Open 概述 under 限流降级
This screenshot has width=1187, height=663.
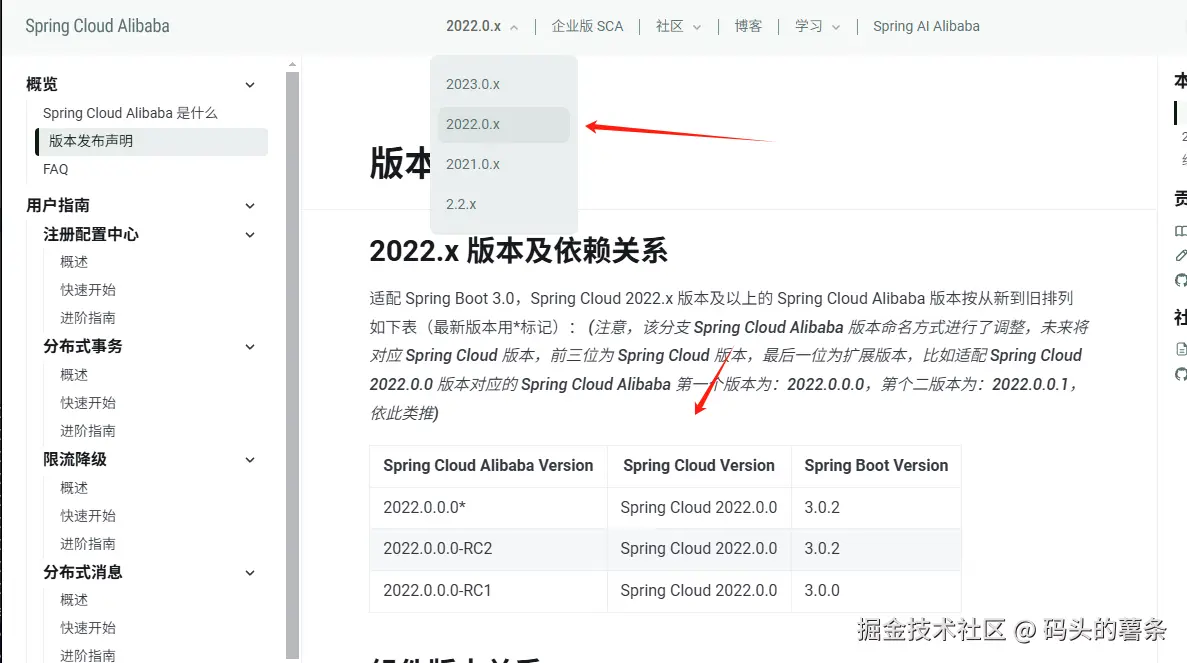click(x=74, y=487)
